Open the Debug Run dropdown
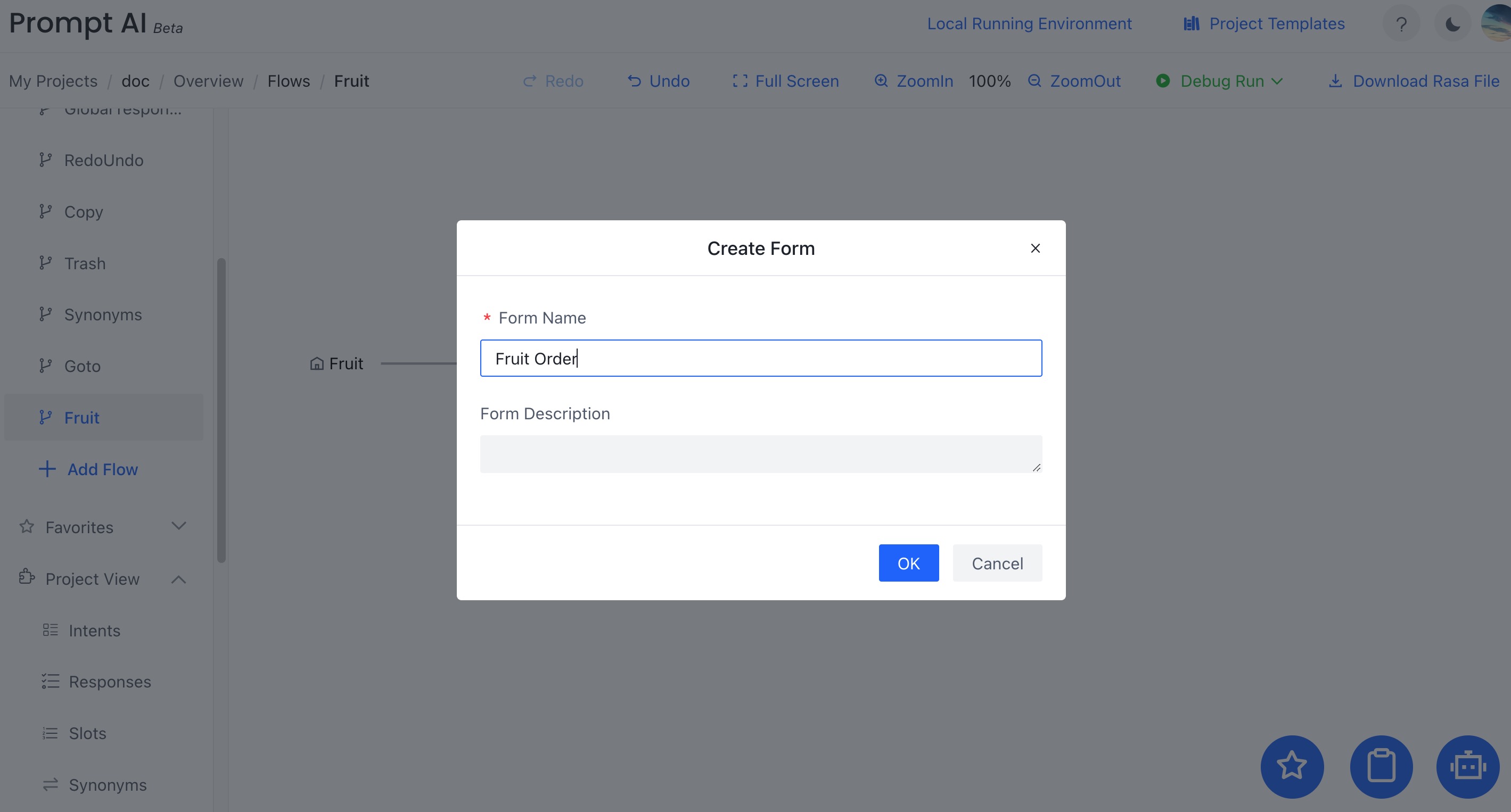The image size is (1511, 812). [1219, 81]
